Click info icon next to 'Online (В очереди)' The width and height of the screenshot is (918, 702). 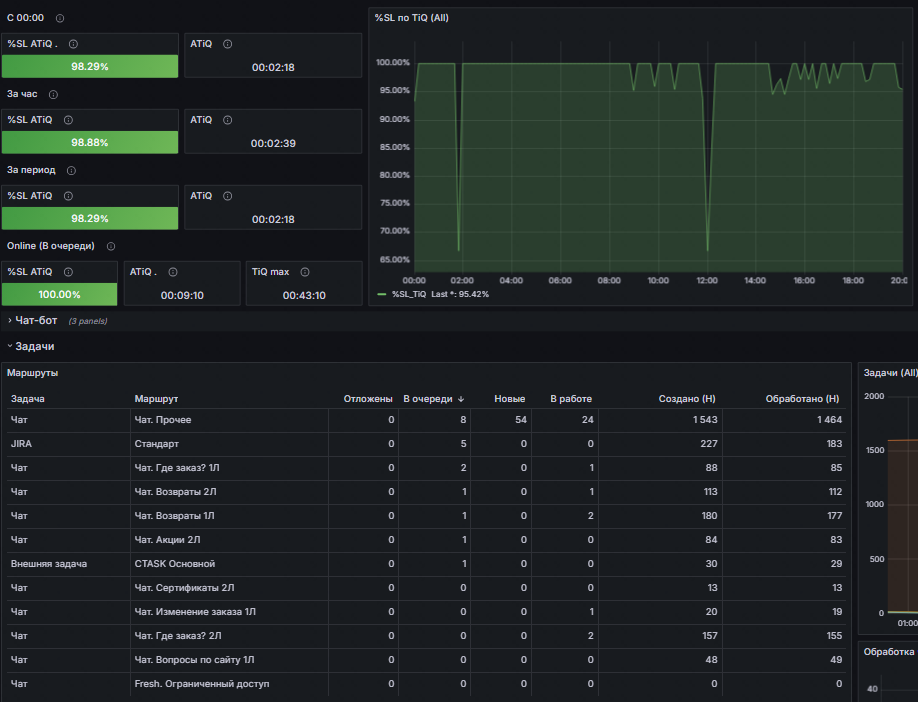pyautogui.click(x=111, y=246)
